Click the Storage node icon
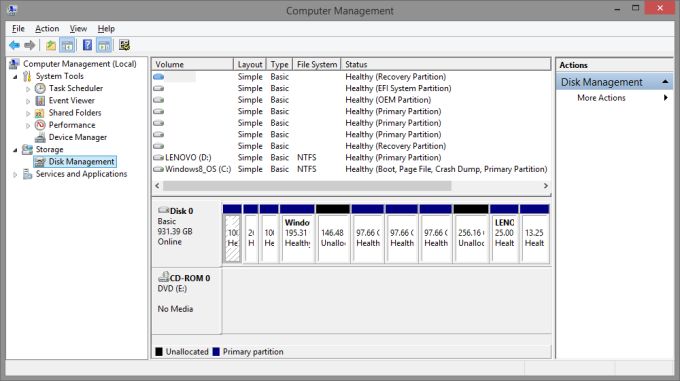Screen dimensions: 680x381 27,150
